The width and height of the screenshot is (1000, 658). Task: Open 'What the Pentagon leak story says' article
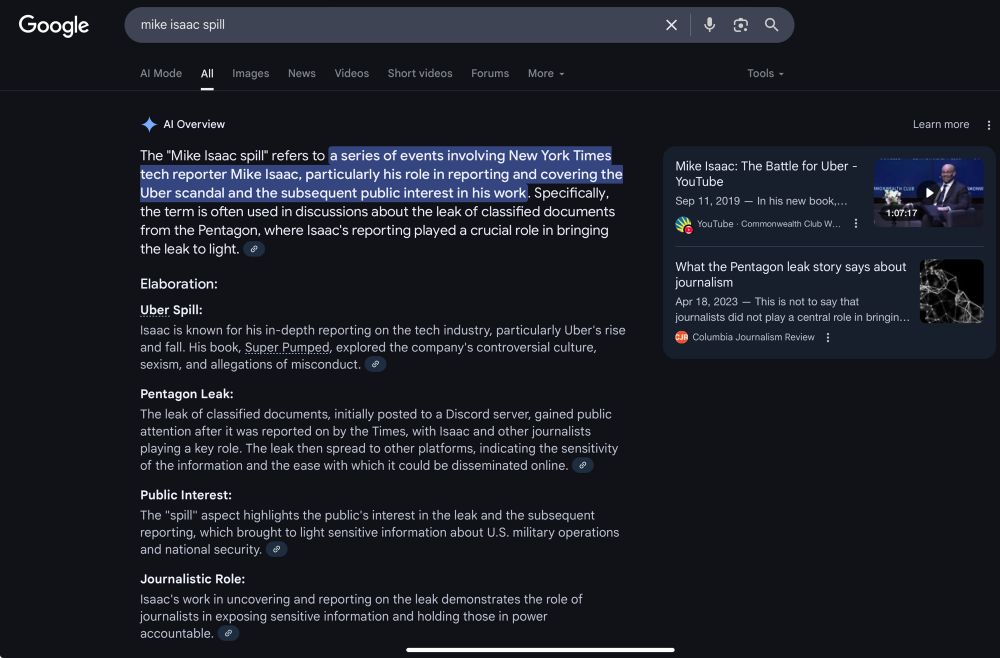(x=791, y=275)
